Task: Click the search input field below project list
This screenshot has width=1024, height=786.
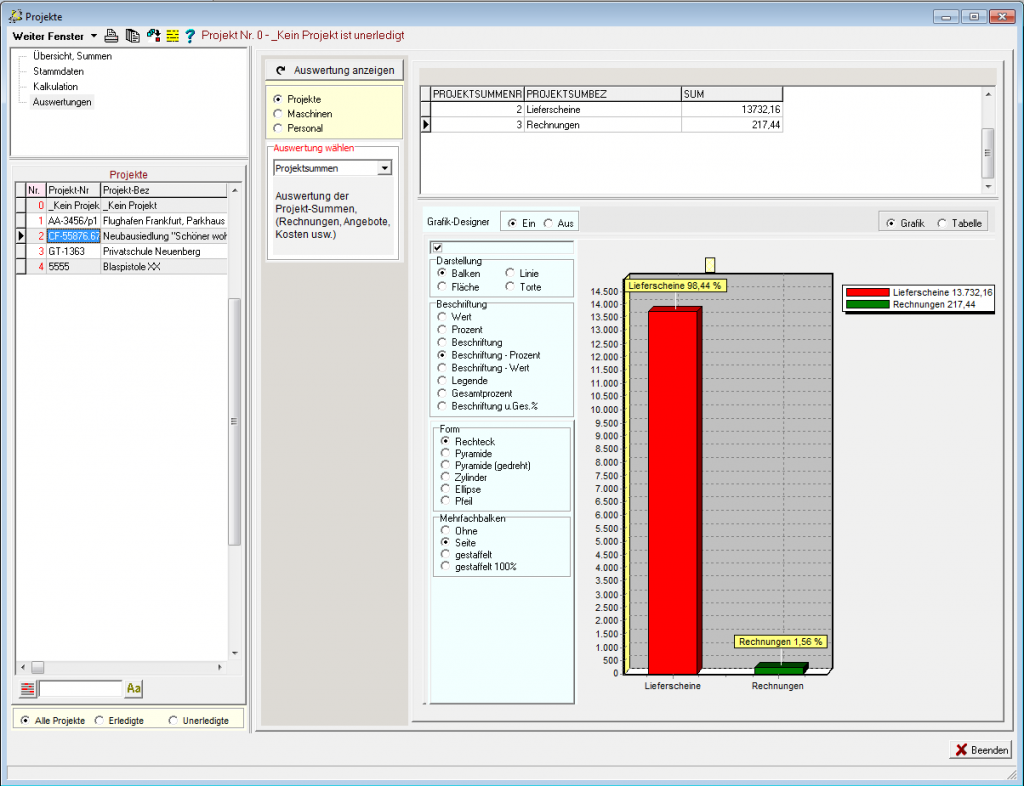Action: tap(80, 689)
